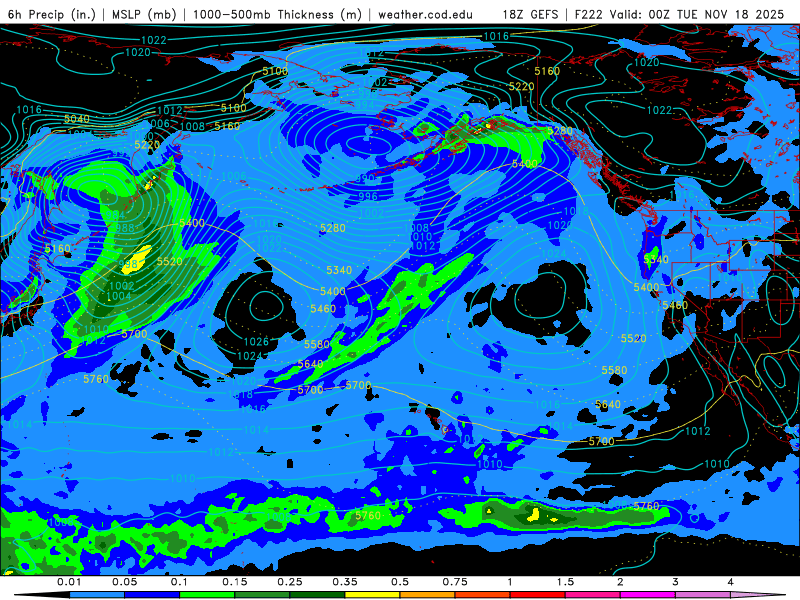Click the '5040' thickness contour label
800x600 pixels.
point(77,119)
